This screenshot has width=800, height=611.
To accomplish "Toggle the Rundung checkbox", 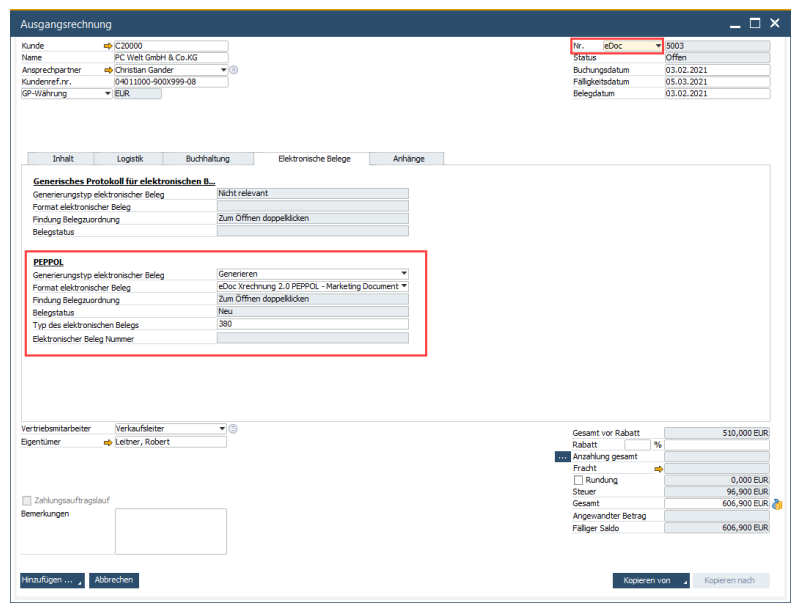I will point(578,480).
